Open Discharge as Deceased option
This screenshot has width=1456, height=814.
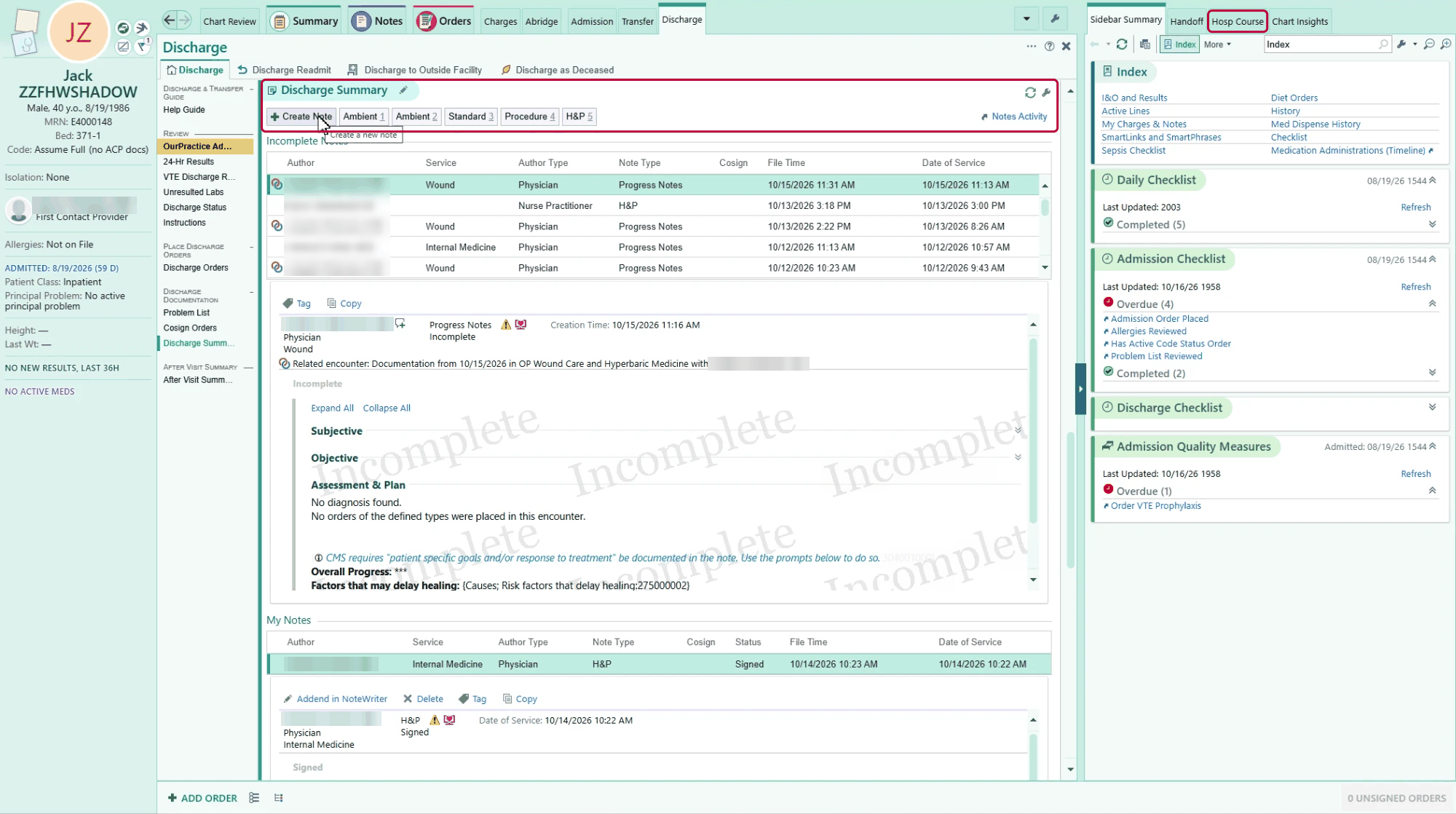click(558, 70)
